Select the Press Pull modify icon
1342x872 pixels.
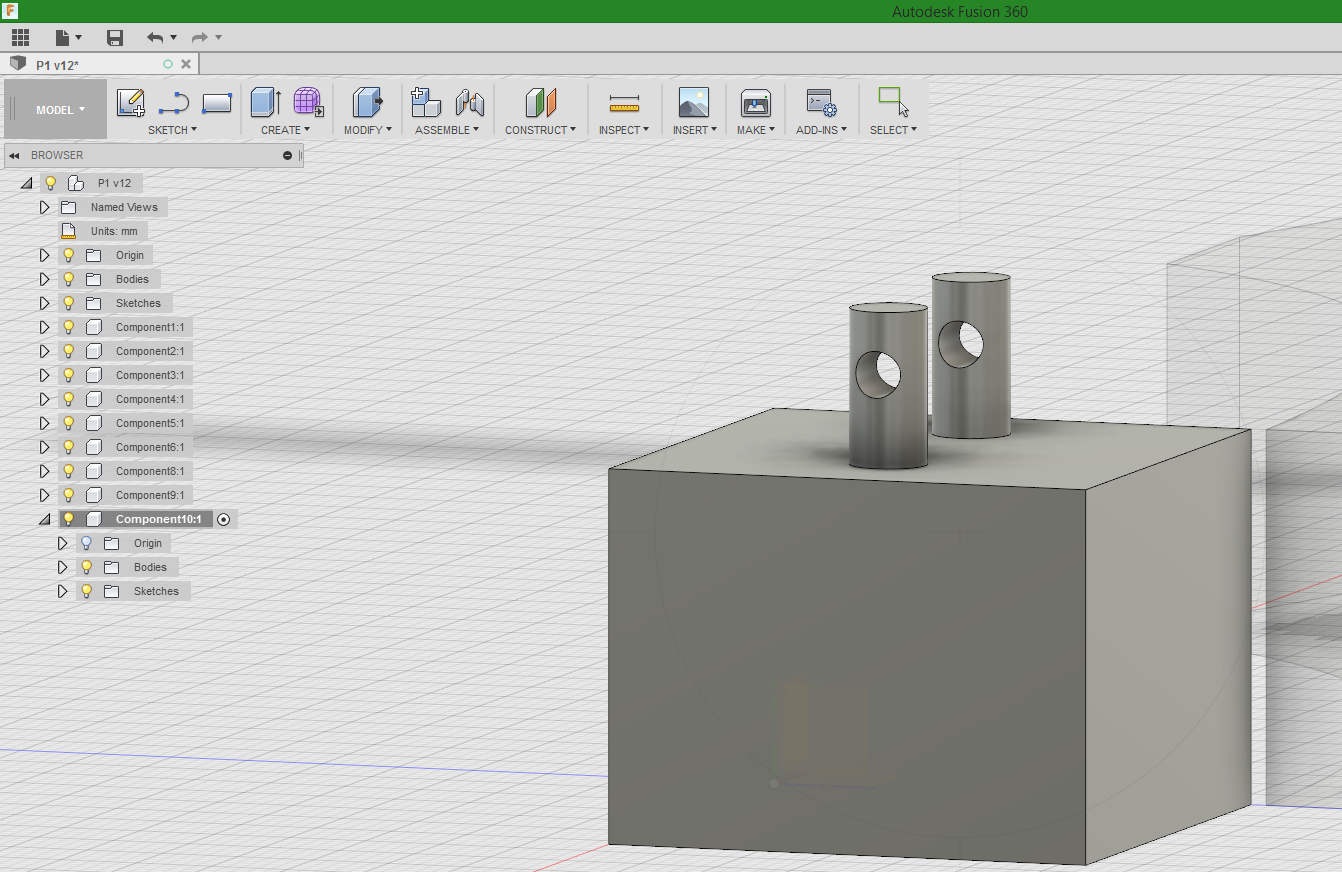click(x=368, y=103)
